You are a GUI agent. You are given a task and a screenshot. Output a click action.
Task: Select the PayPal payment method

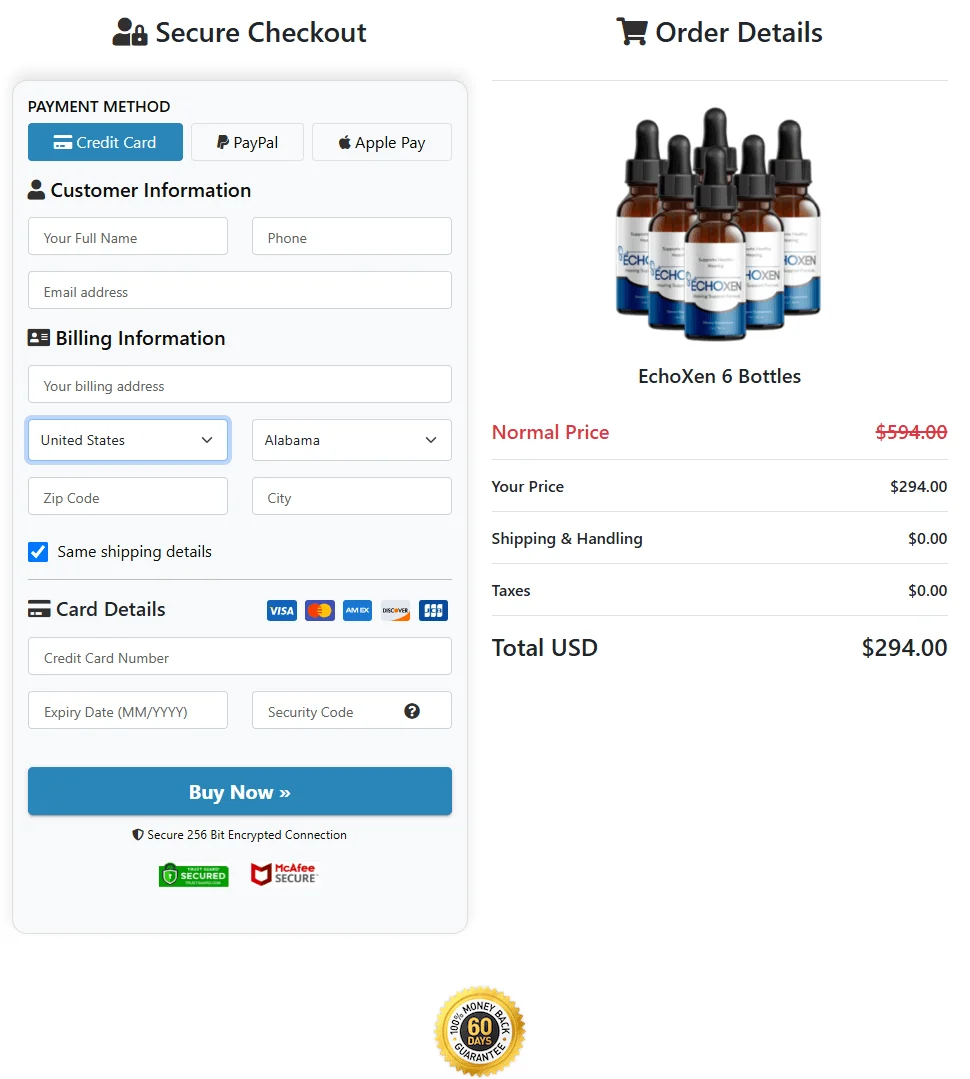tap(246, 142)
